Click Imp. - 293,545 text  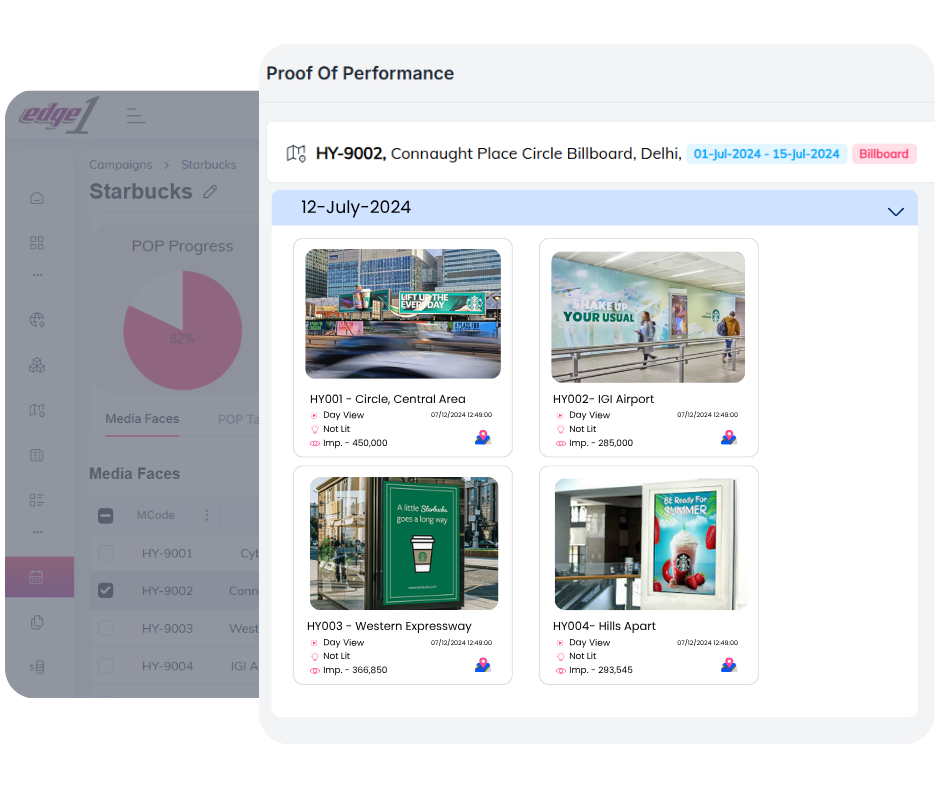click(601, 670)
